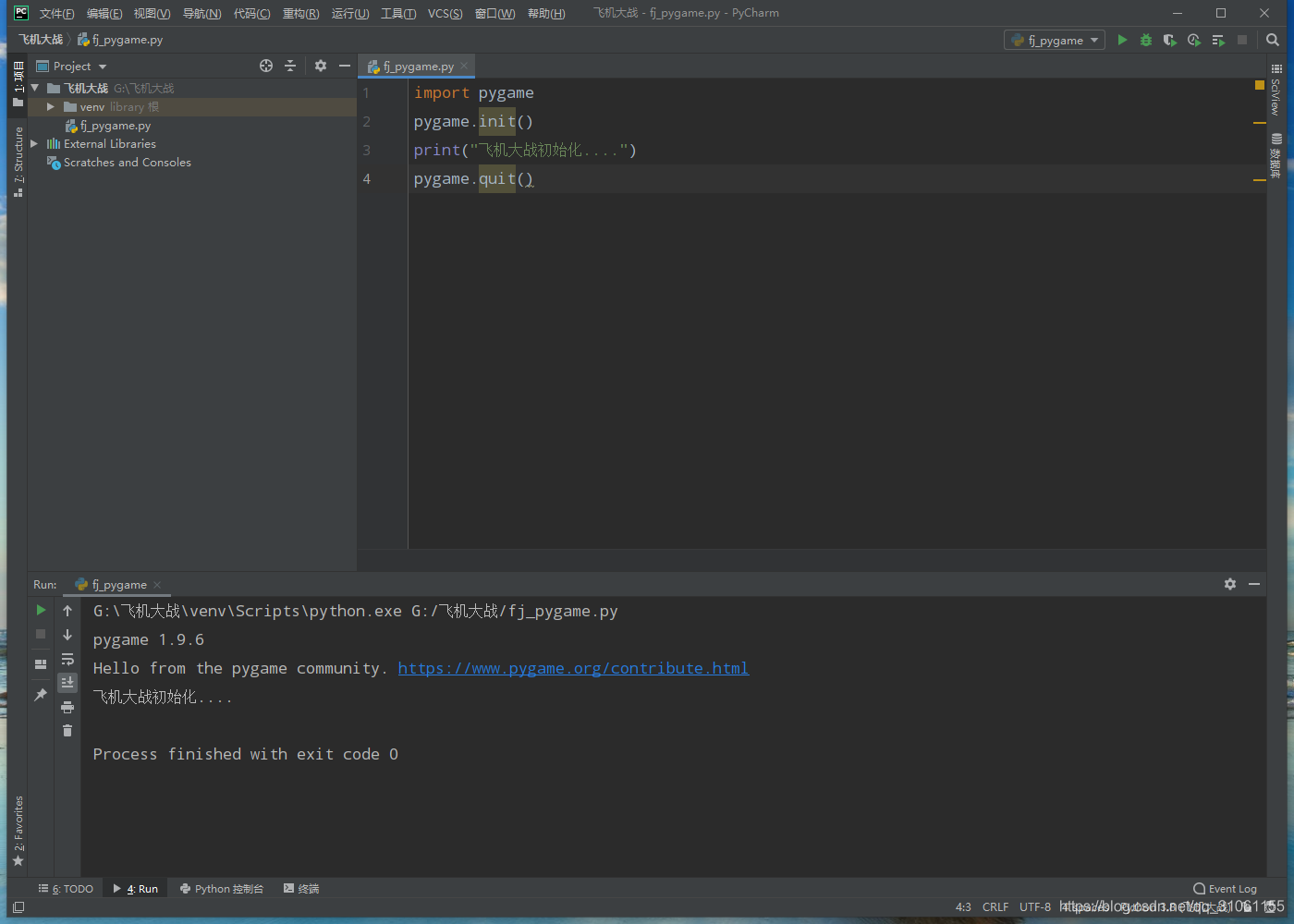Click the CRLF line separator indicator
The image size is (1294, 924).
pyautogui.click(x=995, y=906)
